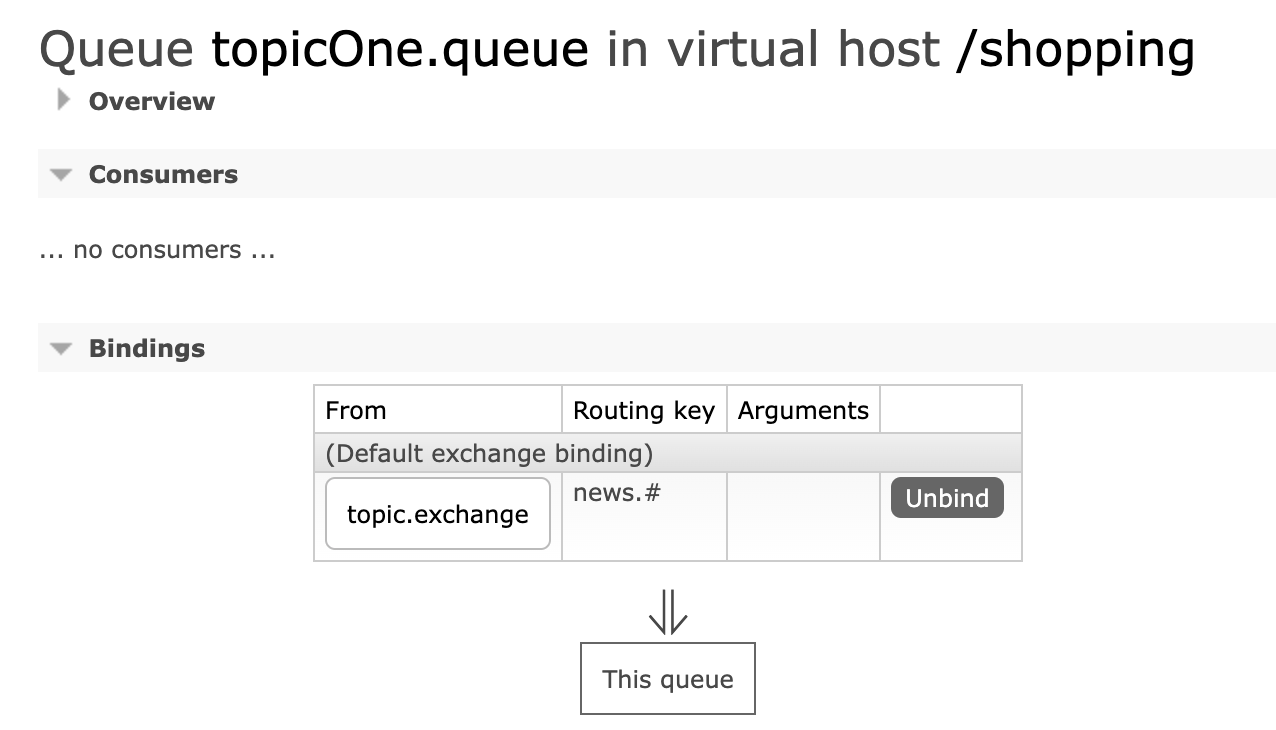Click the Routing key column header

tap(644, 410)
